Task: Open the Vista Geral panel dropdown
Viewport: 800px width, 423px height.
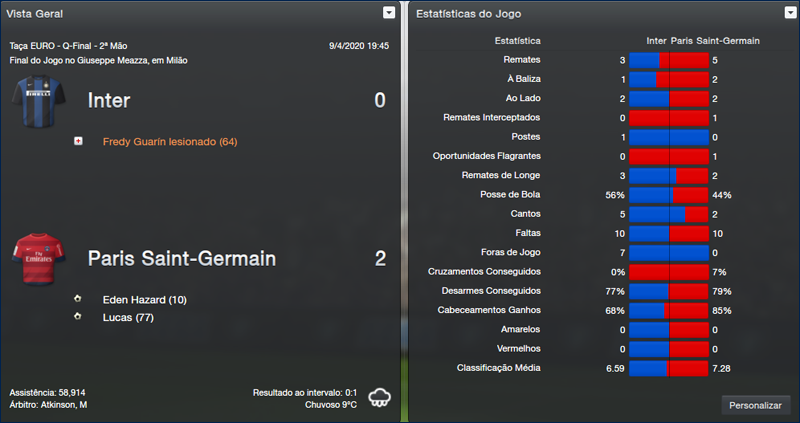Action: [x=388, y=13]
